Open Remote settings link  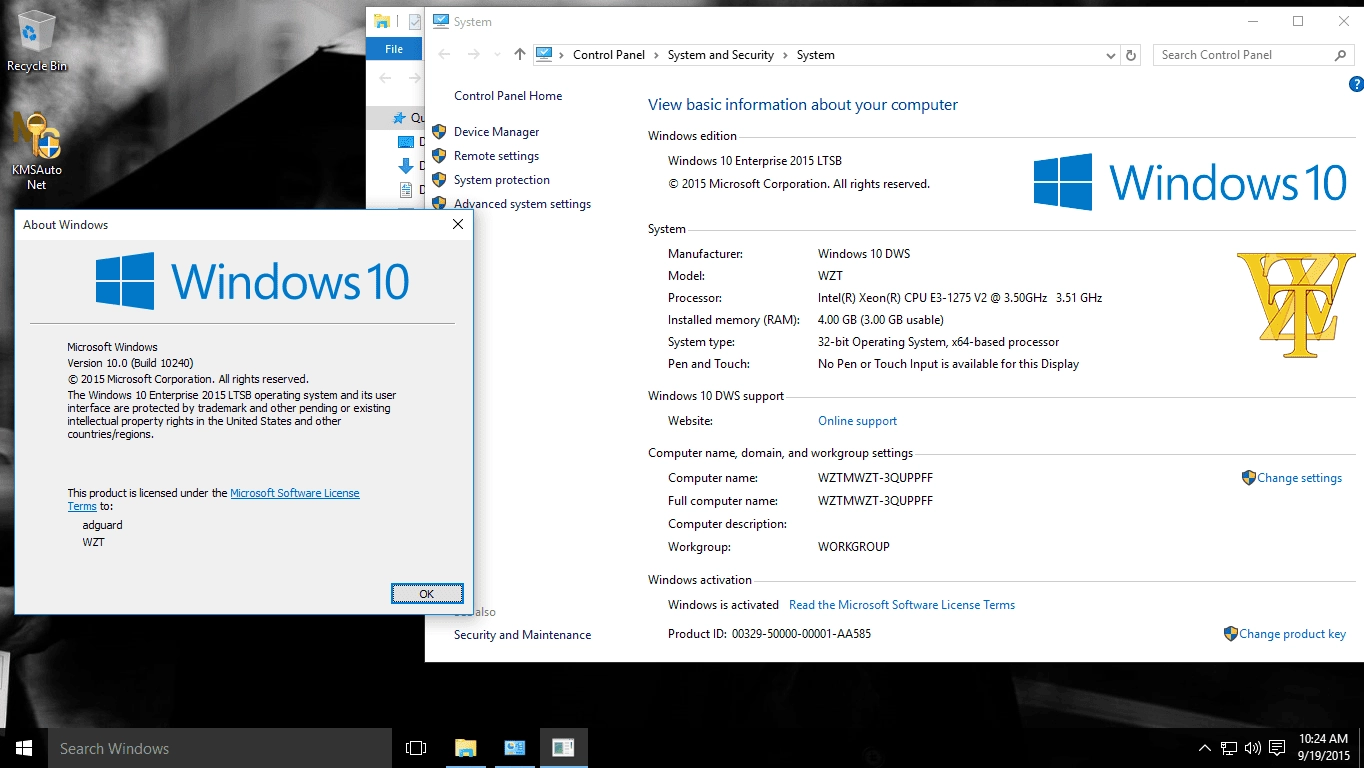tap(496, 156)
